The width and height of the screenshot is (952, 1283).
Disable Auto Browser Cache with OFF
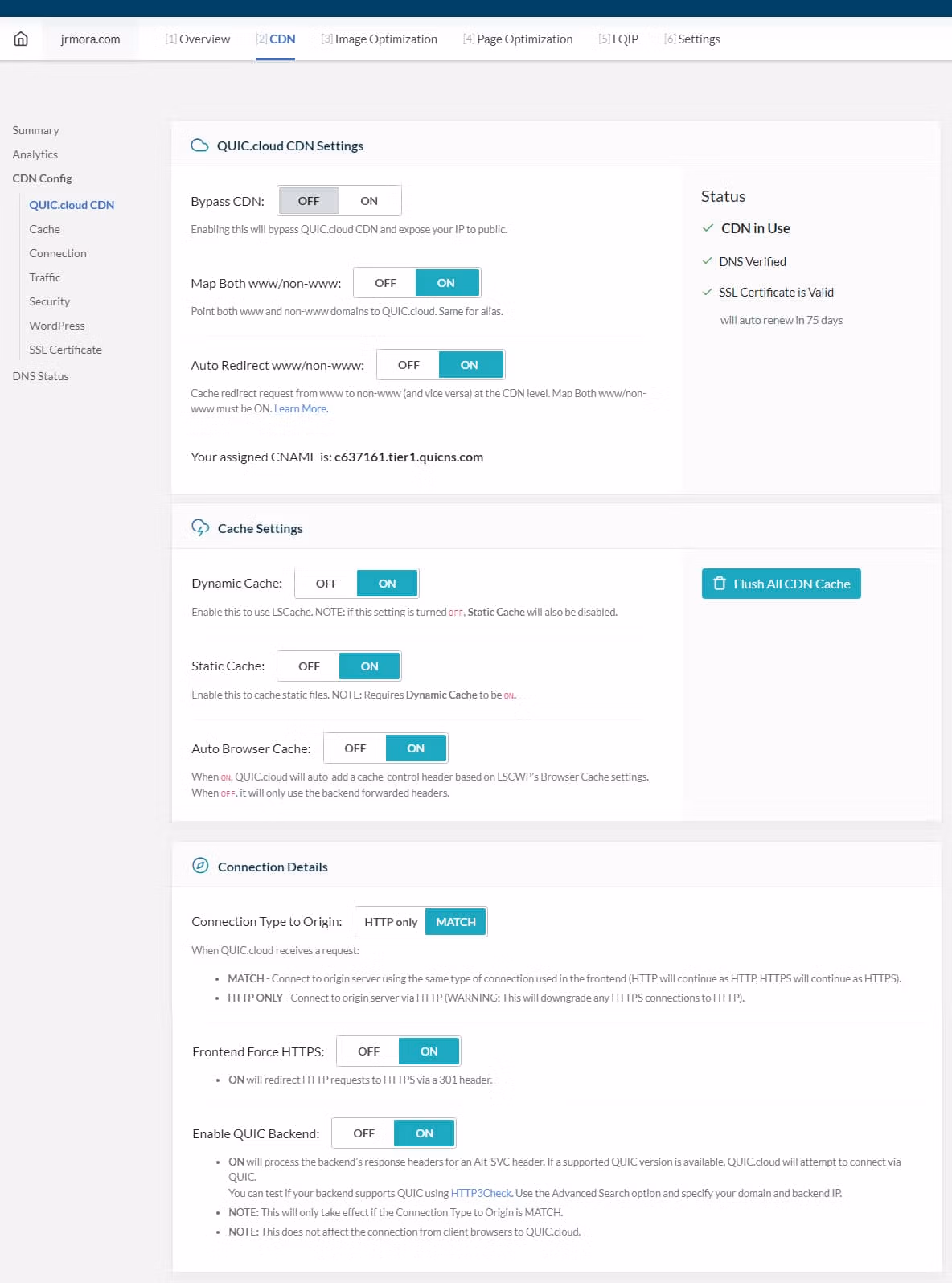click(x=355, y=748)
